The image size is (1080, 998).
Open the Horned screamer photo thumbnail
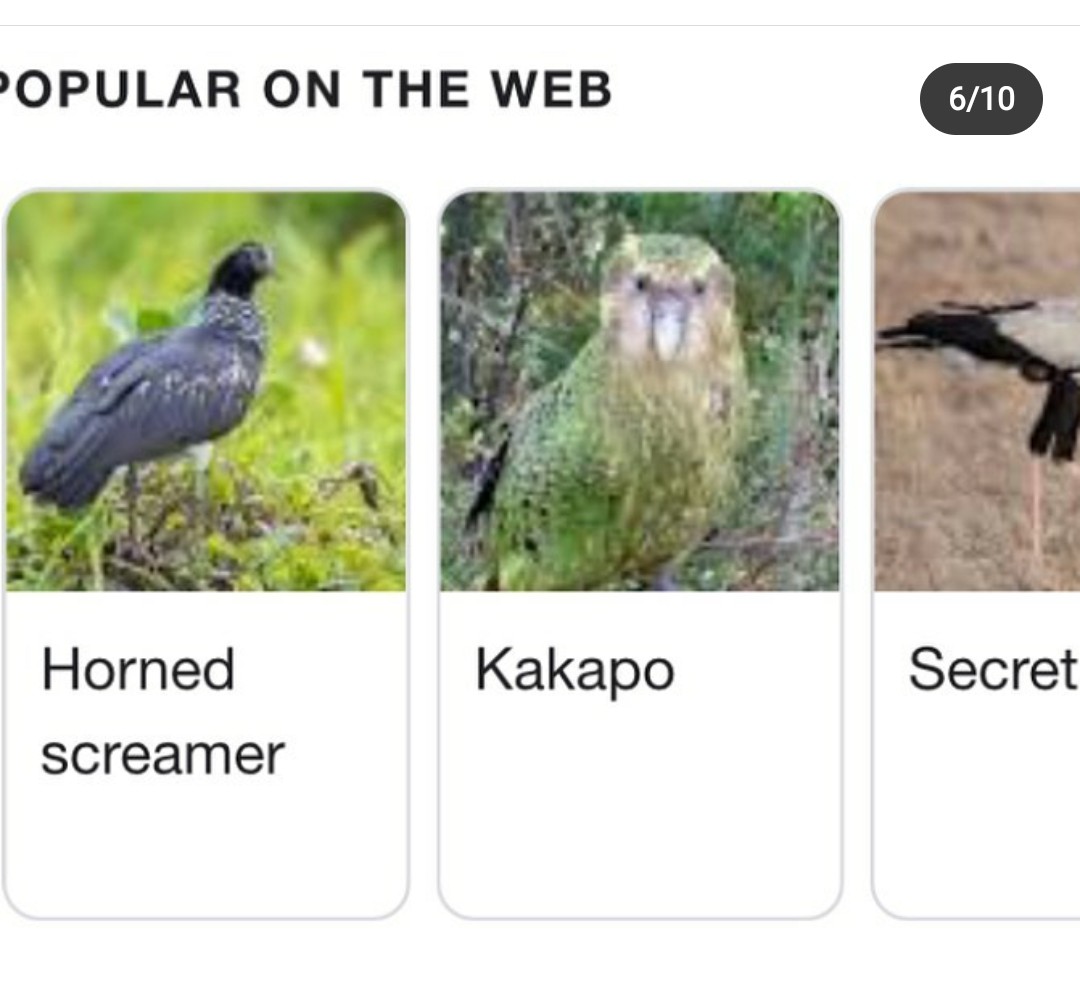tap(206, 391)
